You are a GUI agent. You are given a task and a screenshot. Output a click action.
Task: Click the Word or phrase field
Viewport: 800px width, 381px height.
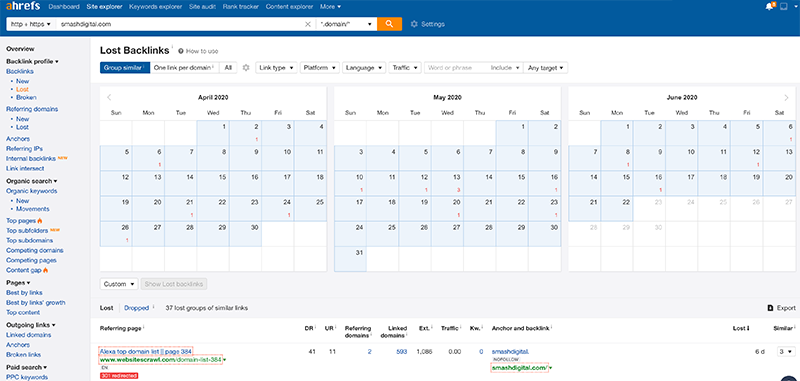[x=456, y=68]
